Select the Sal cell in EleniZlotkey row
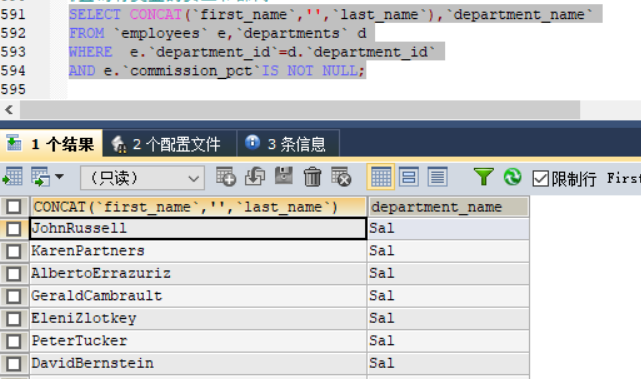The width and height of the screenshot is (641, 379). pos(448,318)
